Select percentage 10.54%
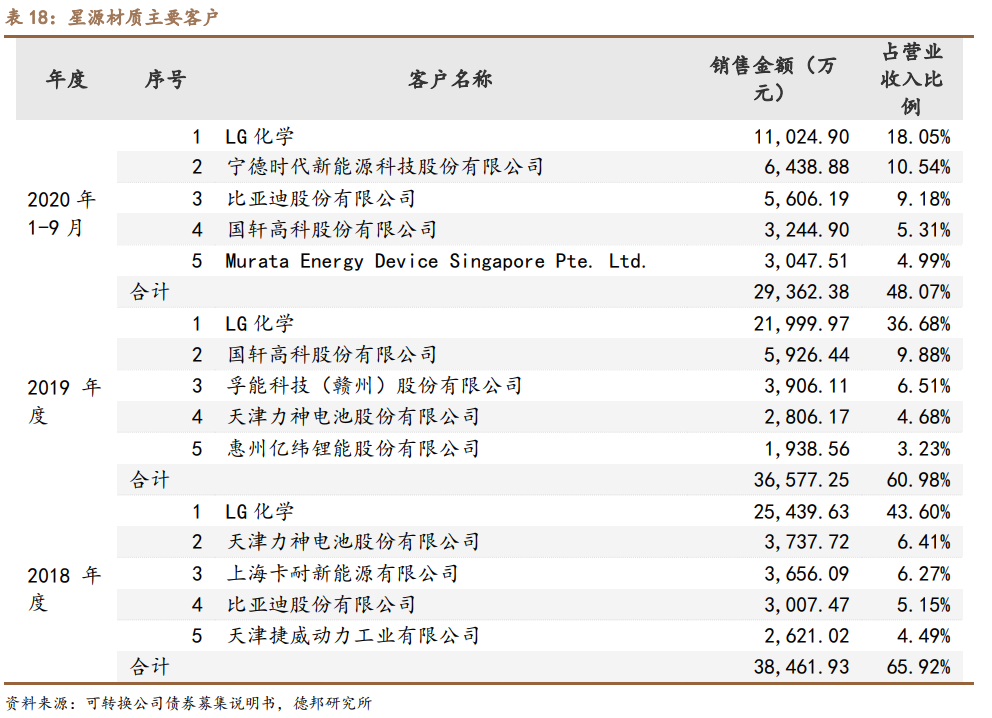The height and width of the screenshot is (718, 992). (918, 167)
